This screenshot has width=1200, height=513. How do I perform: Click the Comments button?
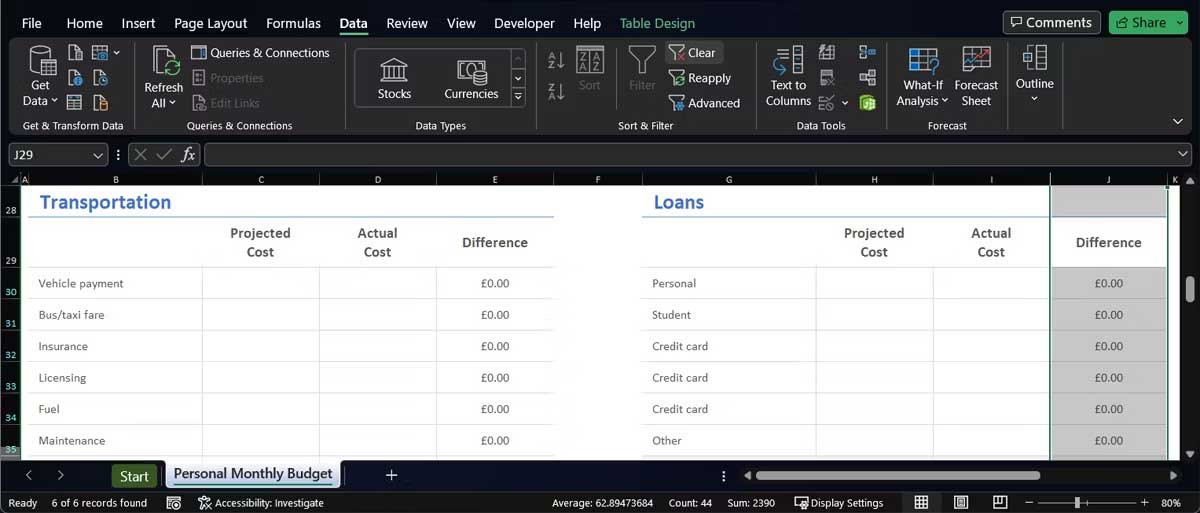point(1051,22)
